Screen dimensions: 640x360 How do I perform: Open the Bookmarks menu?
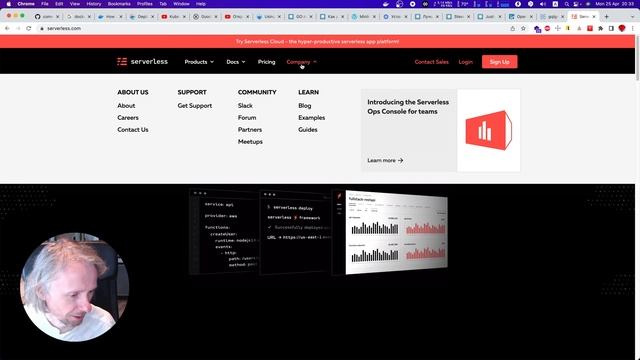(119, 4)
